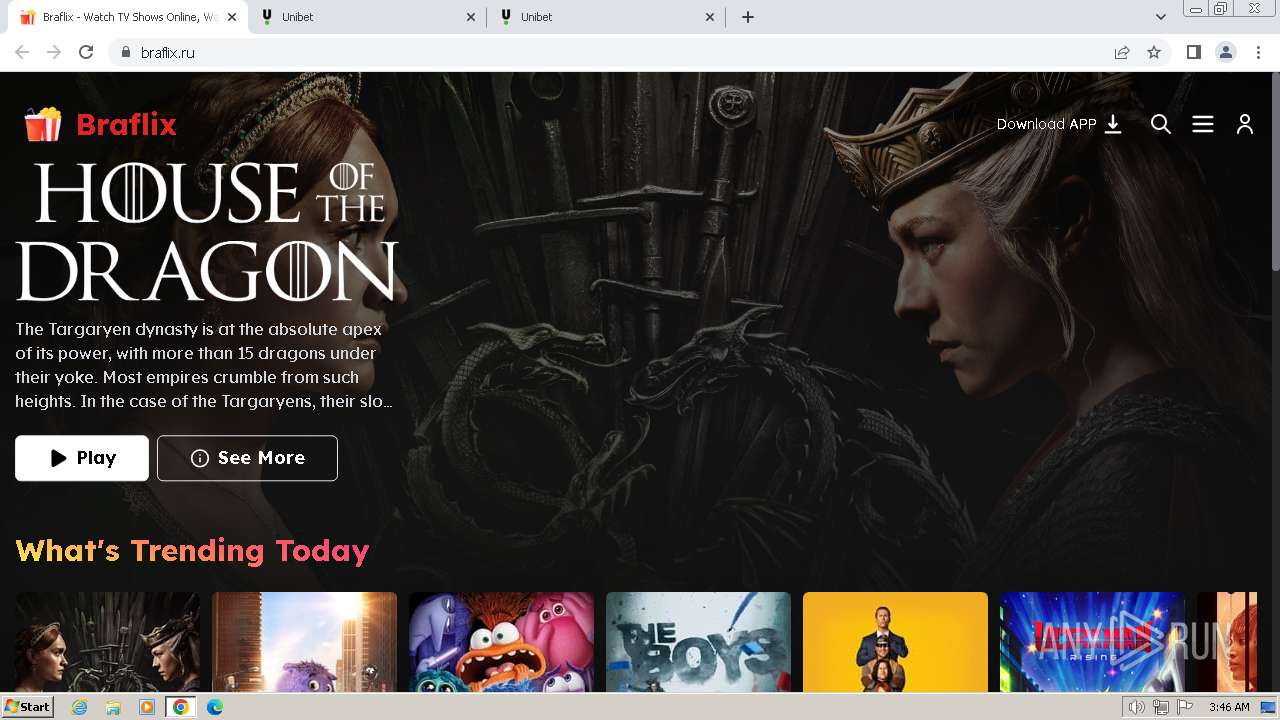Share this page icon in address bar
Viewport: 1280px width, 720px height.
point(1122,52)
